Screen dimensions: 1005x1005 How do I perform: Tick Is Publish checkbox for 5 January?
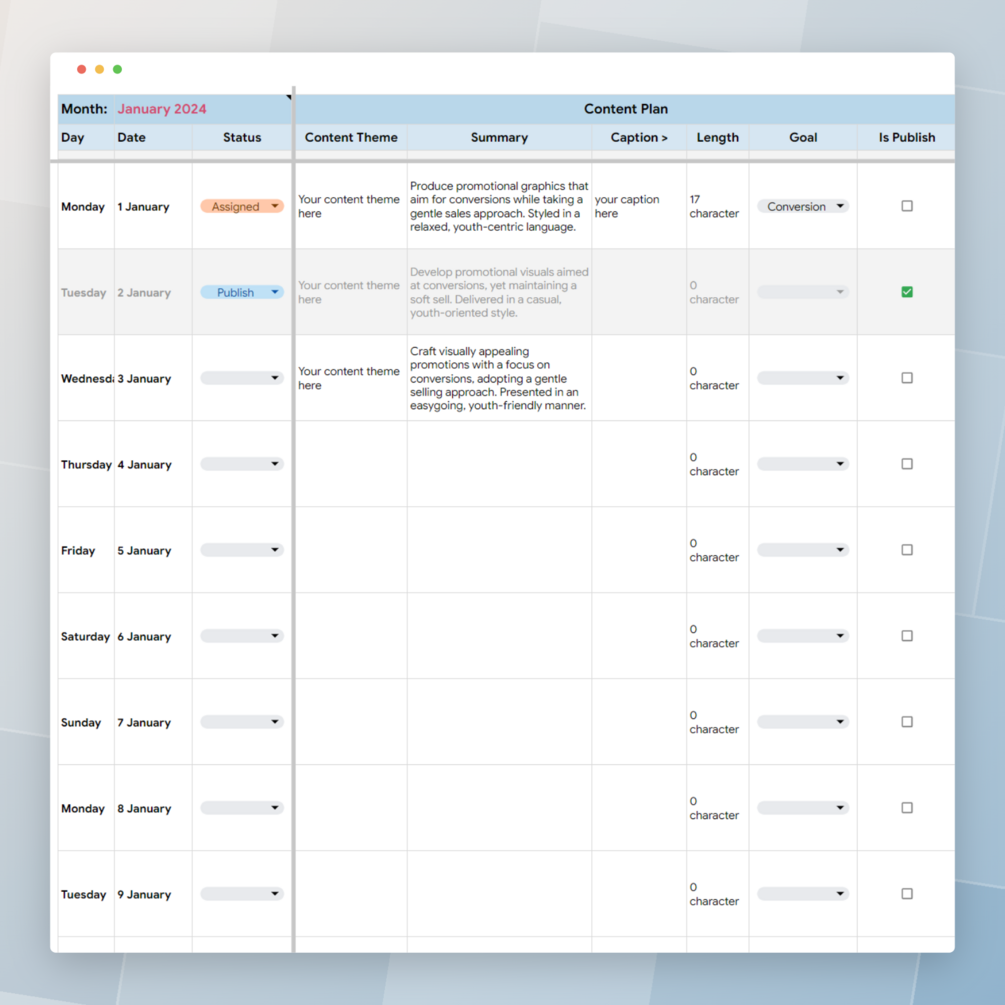click(x=907, y=550)
